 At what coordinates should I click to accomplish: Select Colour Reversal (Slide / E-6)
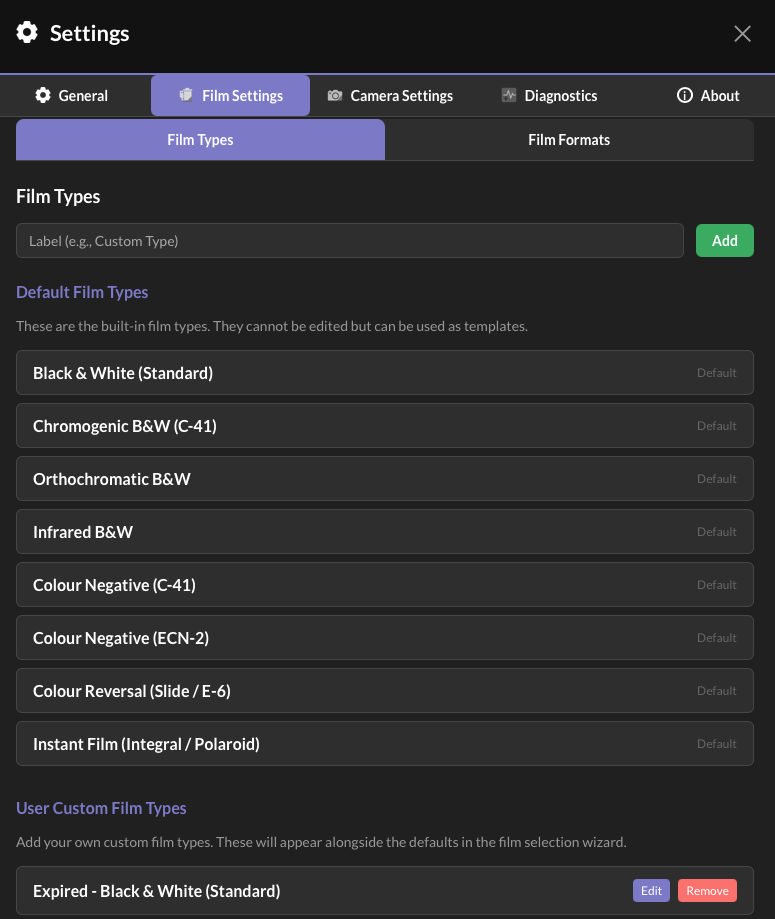(384, 691)
